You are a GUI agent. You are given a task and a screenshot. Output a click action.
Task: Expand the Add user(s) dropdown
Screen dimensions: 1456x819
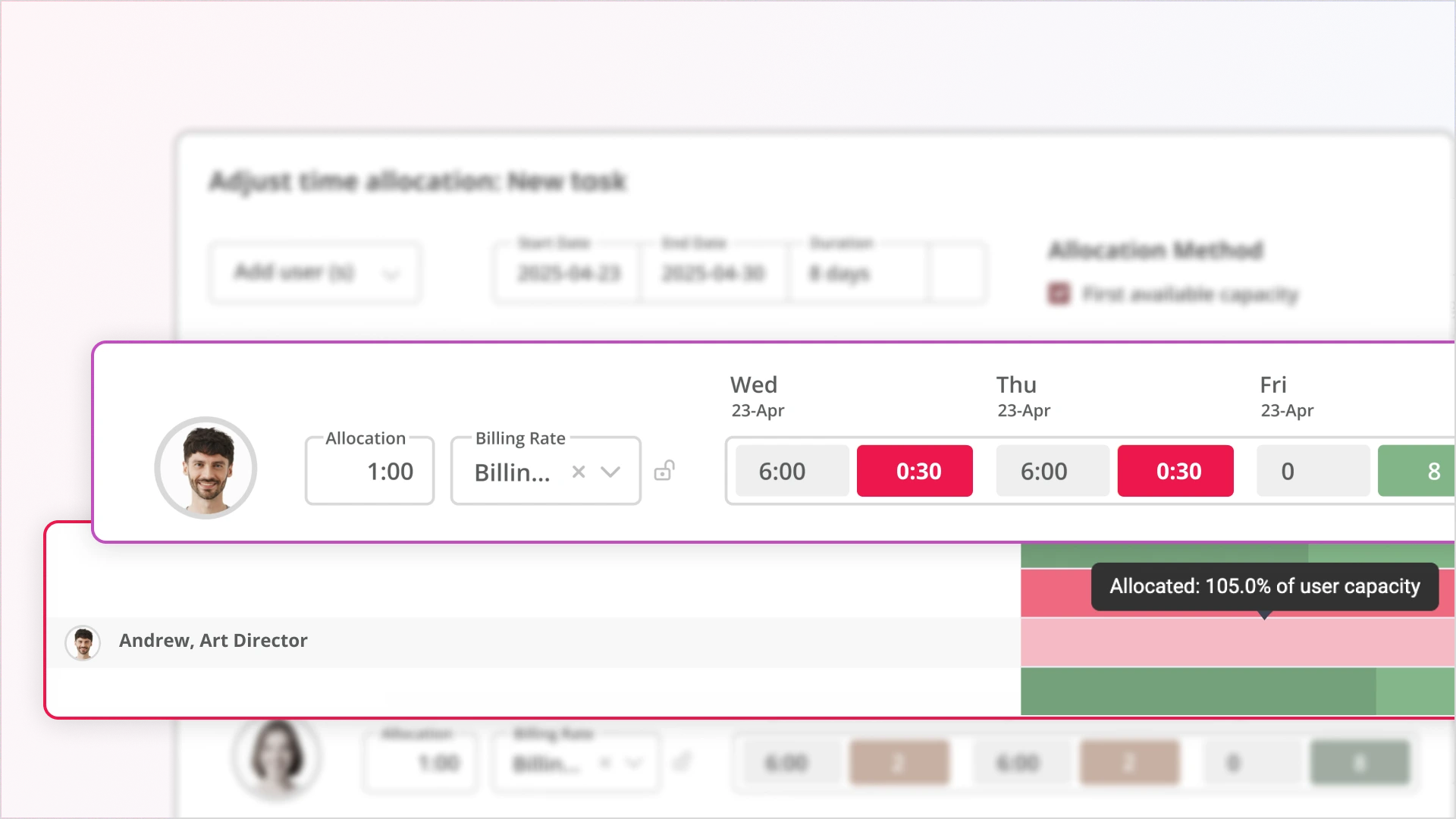[315, 272]
